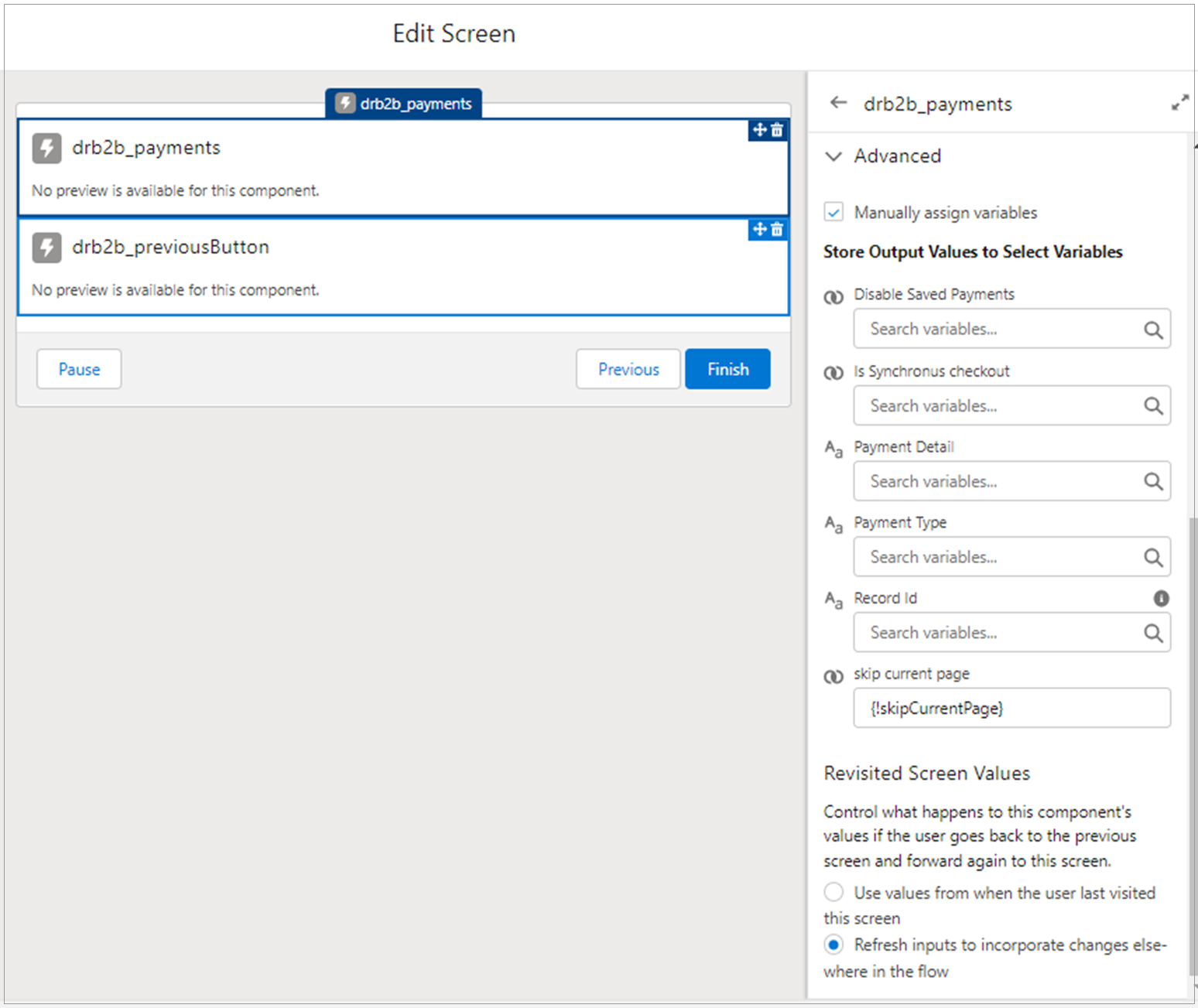
Task: Select 'Use values from when the user last visited'
Action: [x=833, y=893]
